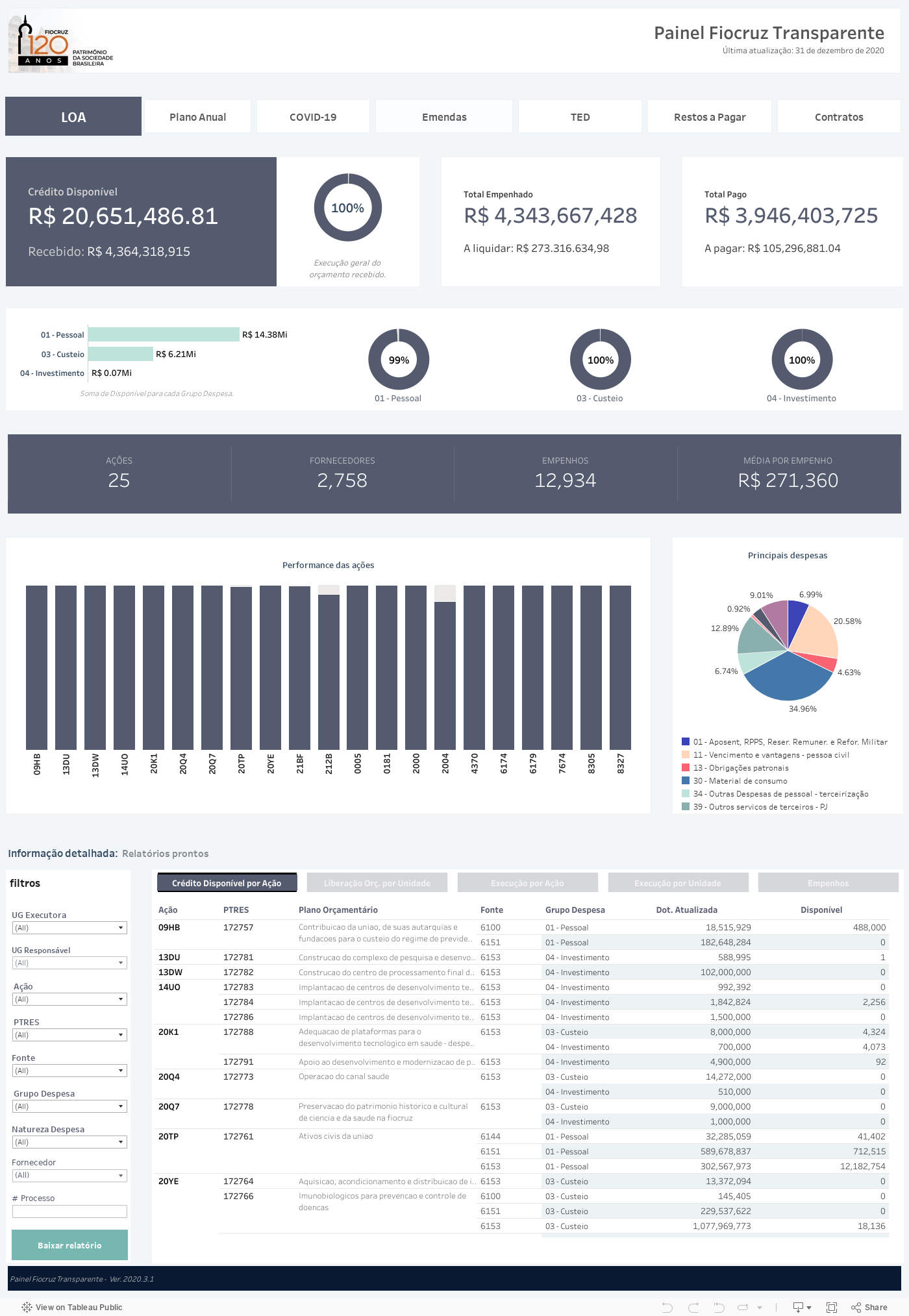Click the 34.96% slice of the Principais despesas pie
909x1316 pixels.
[789, 678]
